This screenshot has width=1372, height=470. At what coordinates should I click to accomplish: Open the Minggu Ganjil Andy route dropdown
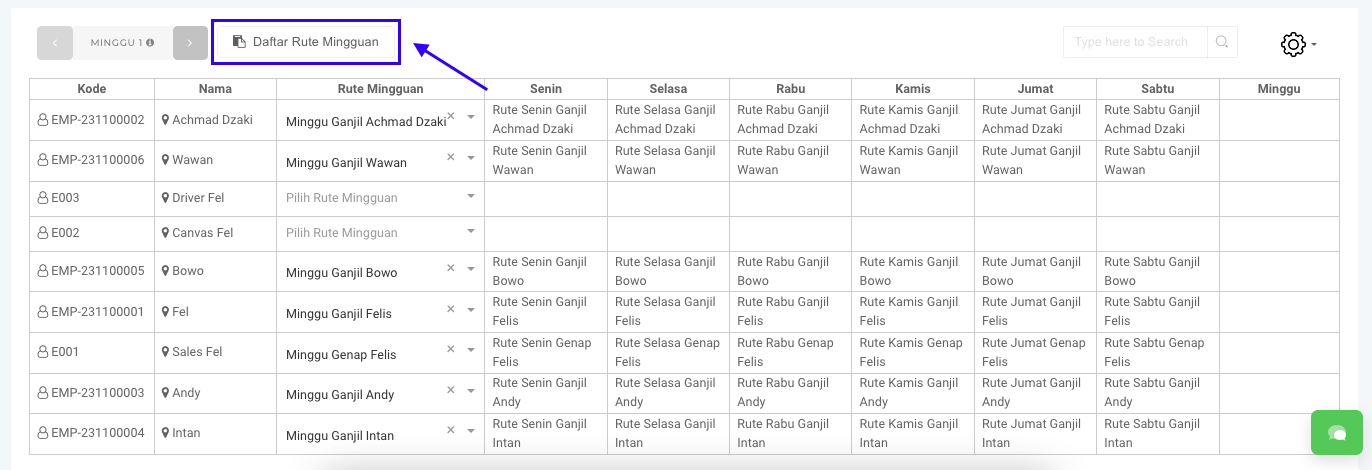[x=471, y=390]
